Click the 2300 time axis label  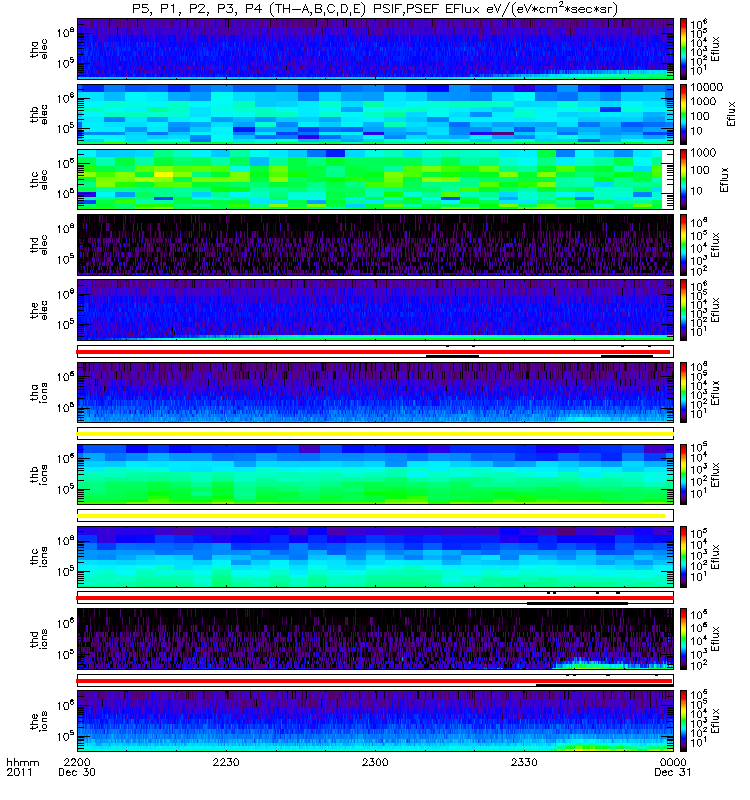pyautogui.click(x=375, y=762)
